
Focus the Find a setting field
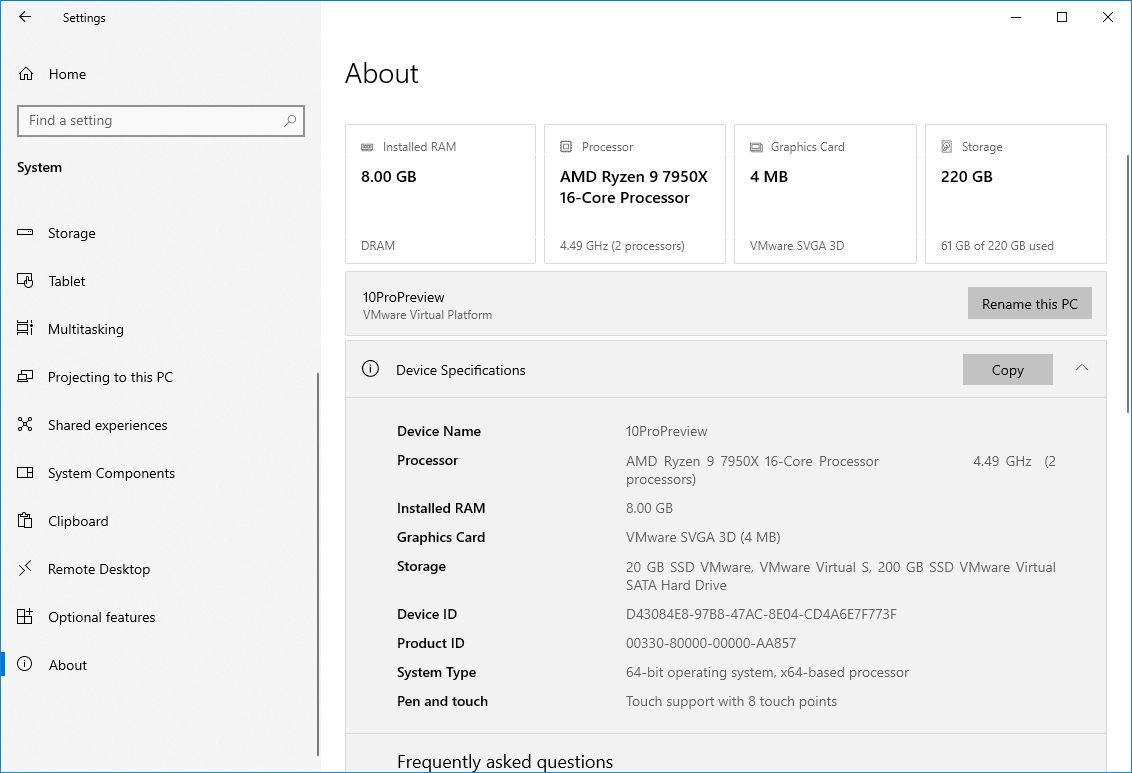pos(160,121)
